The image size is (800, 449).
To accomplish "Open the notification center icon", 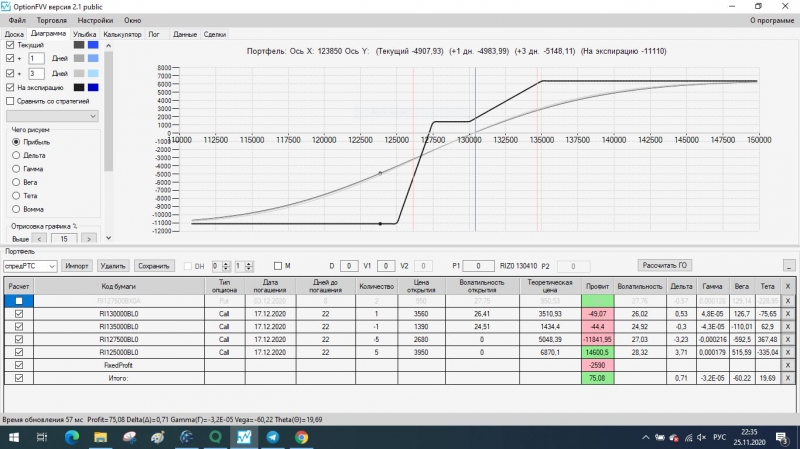I will point(782,437).
